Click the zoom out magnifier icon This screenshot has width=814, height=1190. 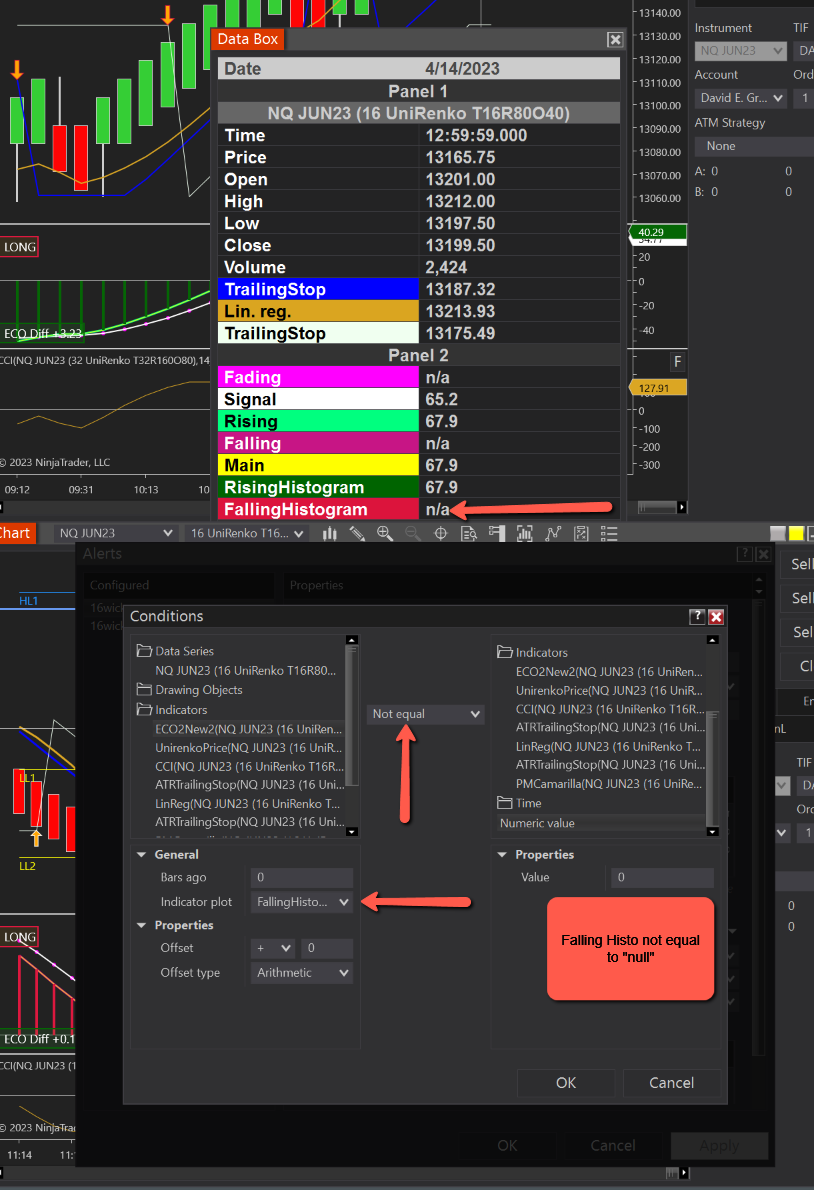(413, 534)
